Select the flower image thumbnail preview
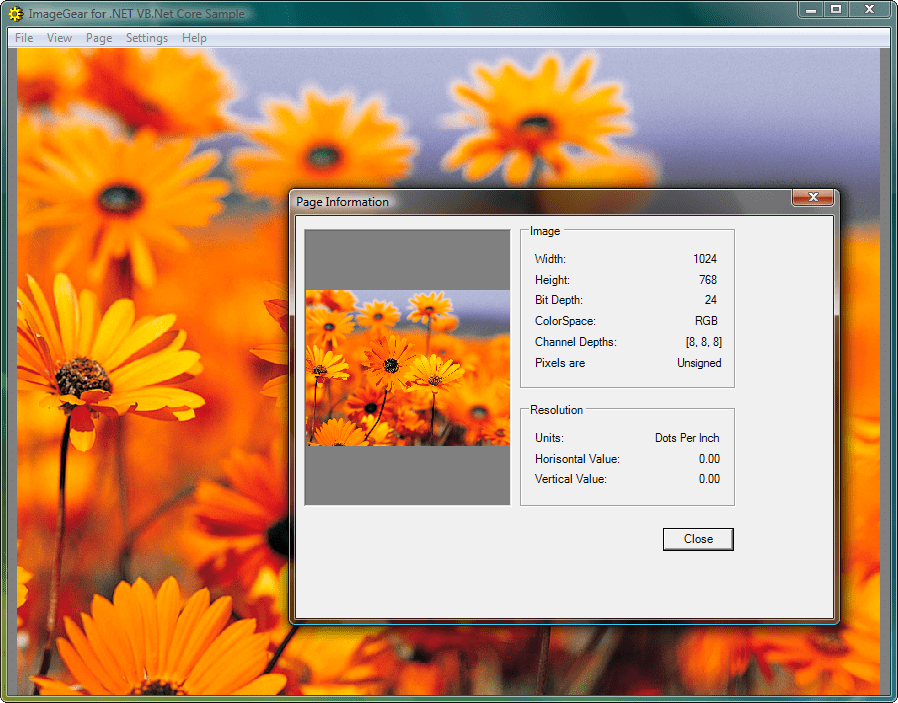Viewport: 898px width, 703px height. (x=407, y=367)
